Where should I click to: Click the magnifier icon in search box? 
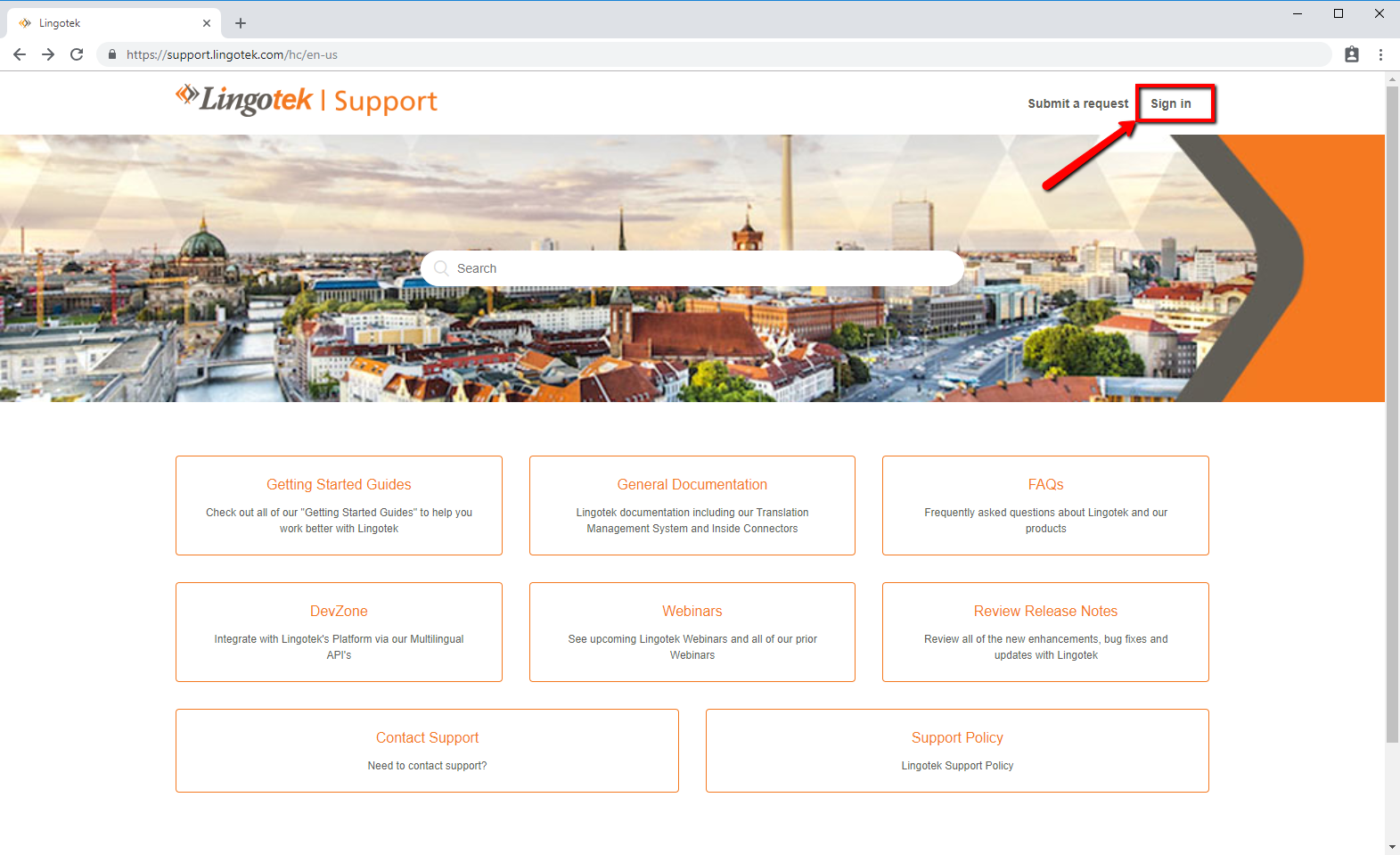point(441,268)
